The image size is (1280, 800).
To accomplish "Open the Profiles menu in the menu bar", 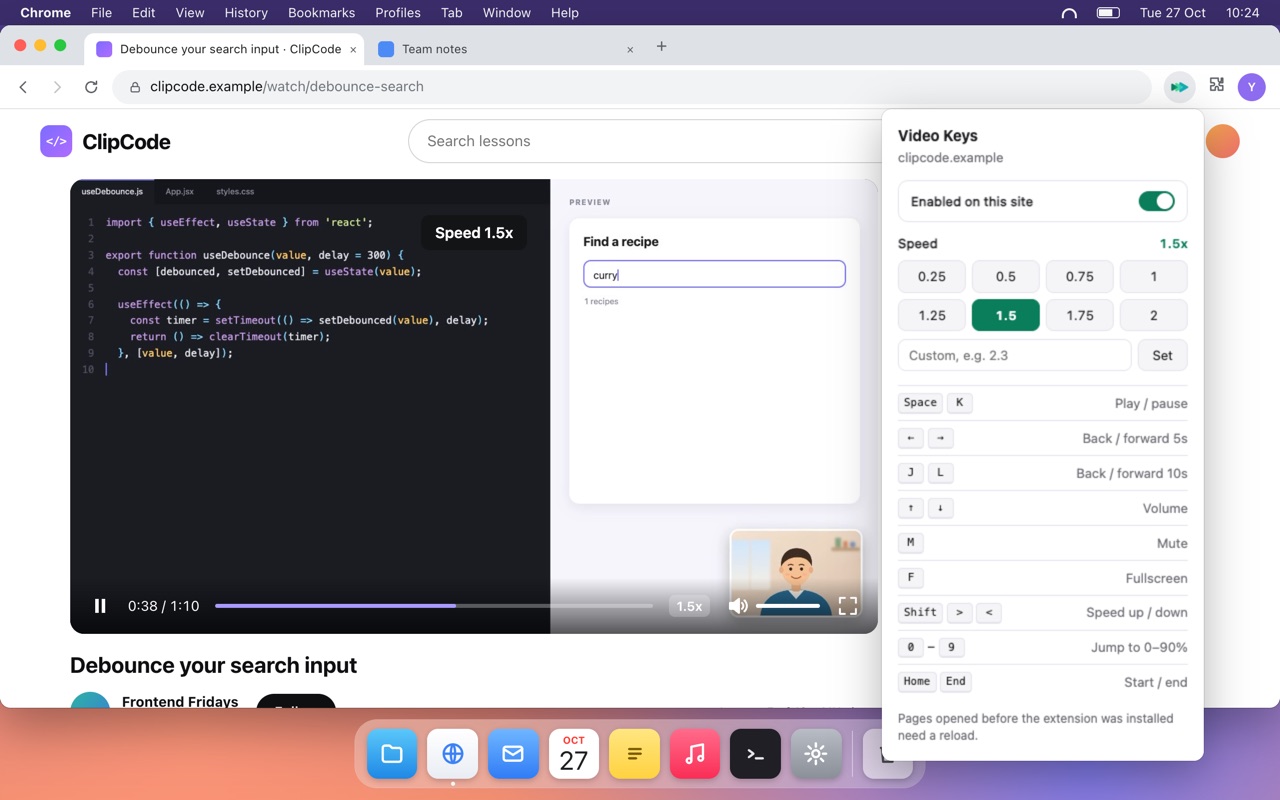I will pos(398,13).
